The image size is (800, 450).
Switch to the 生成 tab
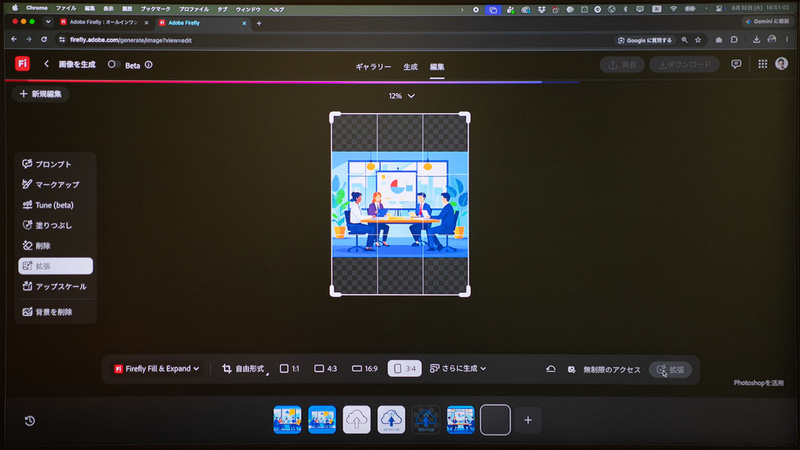pyautogui.click(x=411, y=67)
